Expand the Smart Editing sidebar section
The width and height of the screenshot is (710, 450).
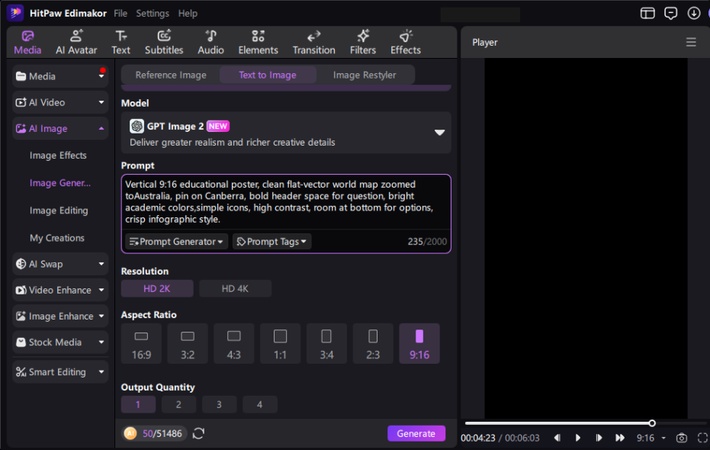[x=60, y=372]
